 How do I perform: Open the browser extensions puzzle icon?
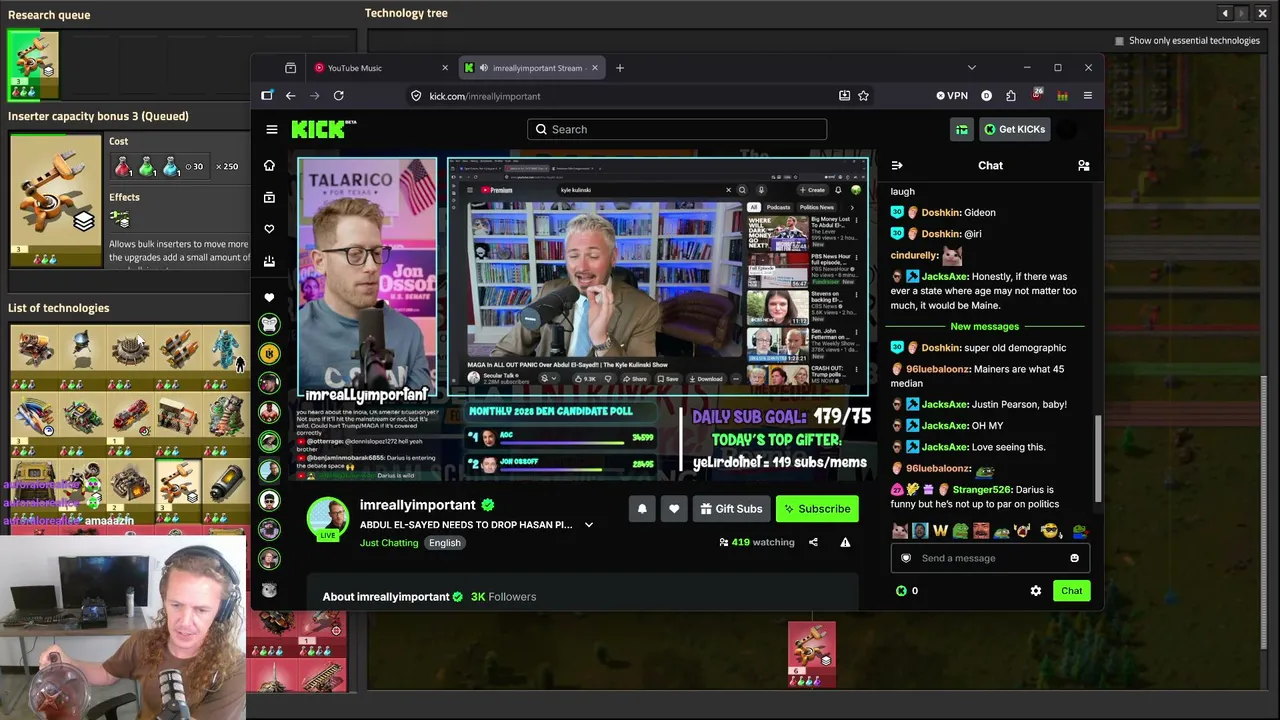1010,96
